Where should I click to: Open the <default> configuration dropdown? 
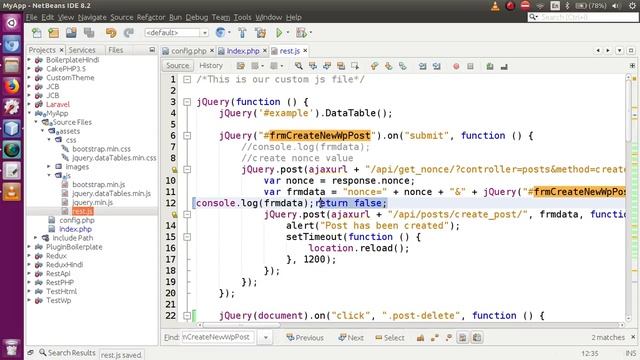[x=176, y=33]
